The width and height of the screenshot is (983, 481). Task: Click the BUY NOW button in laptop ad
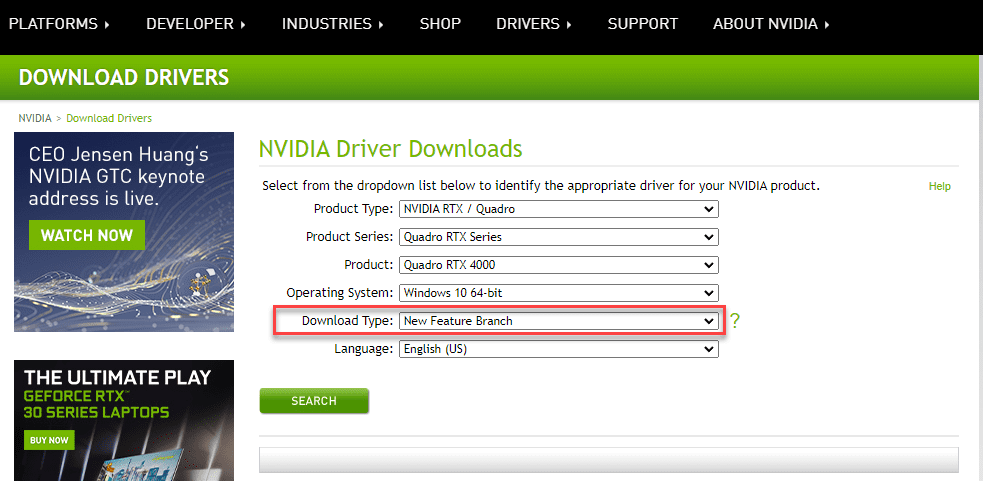click(x=49, y=440)
